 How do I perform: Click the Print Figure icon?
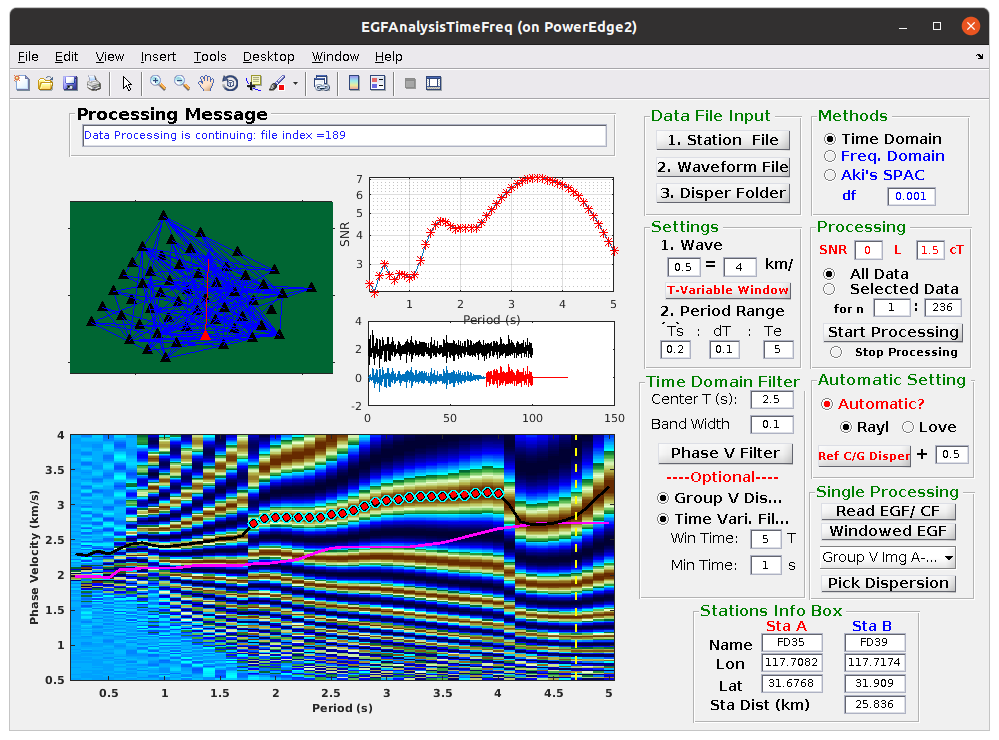[94, 83]
